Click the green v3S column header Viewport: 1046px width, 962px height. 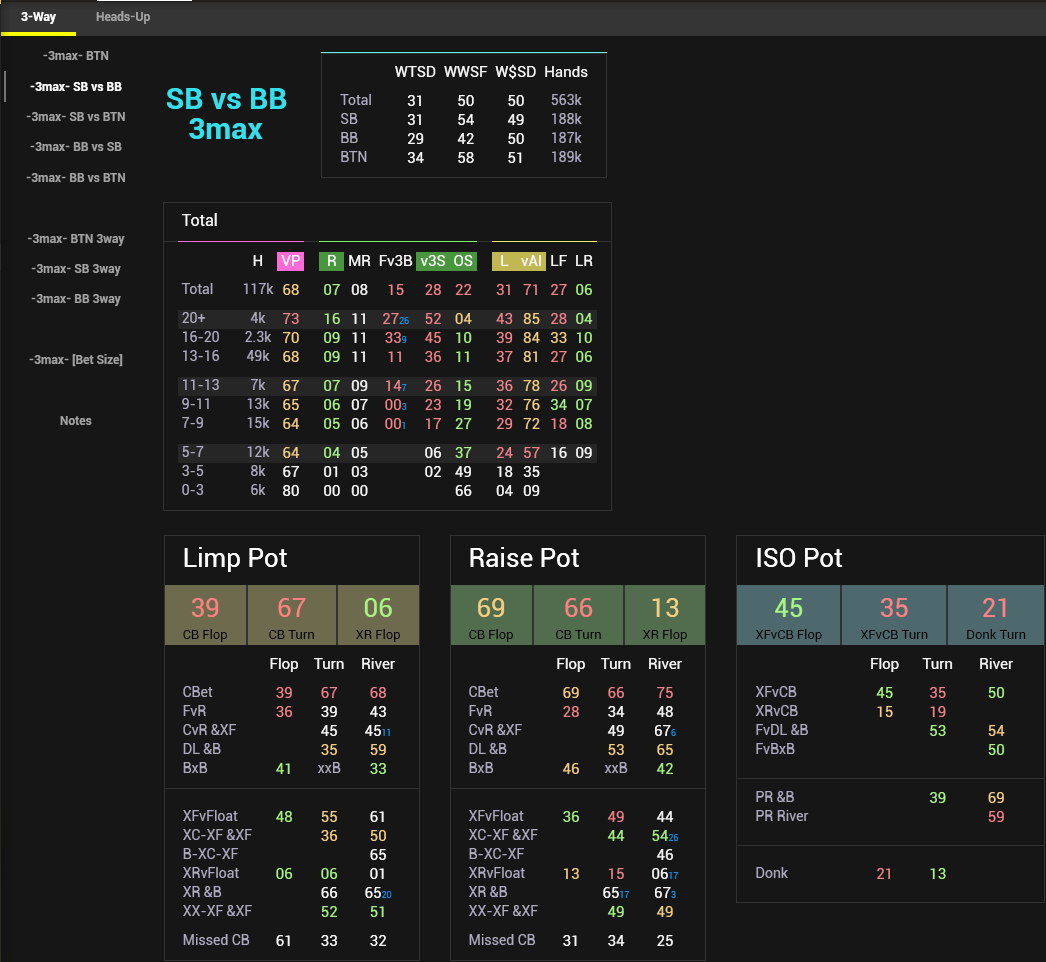[432, 261]
